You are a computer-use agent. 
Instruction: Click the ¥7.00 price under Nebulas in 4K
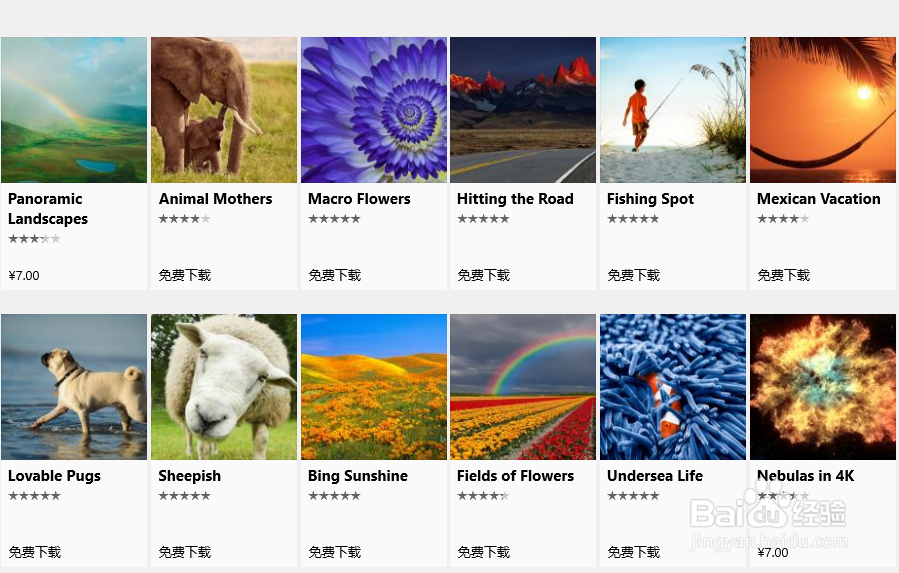(773, 553)
